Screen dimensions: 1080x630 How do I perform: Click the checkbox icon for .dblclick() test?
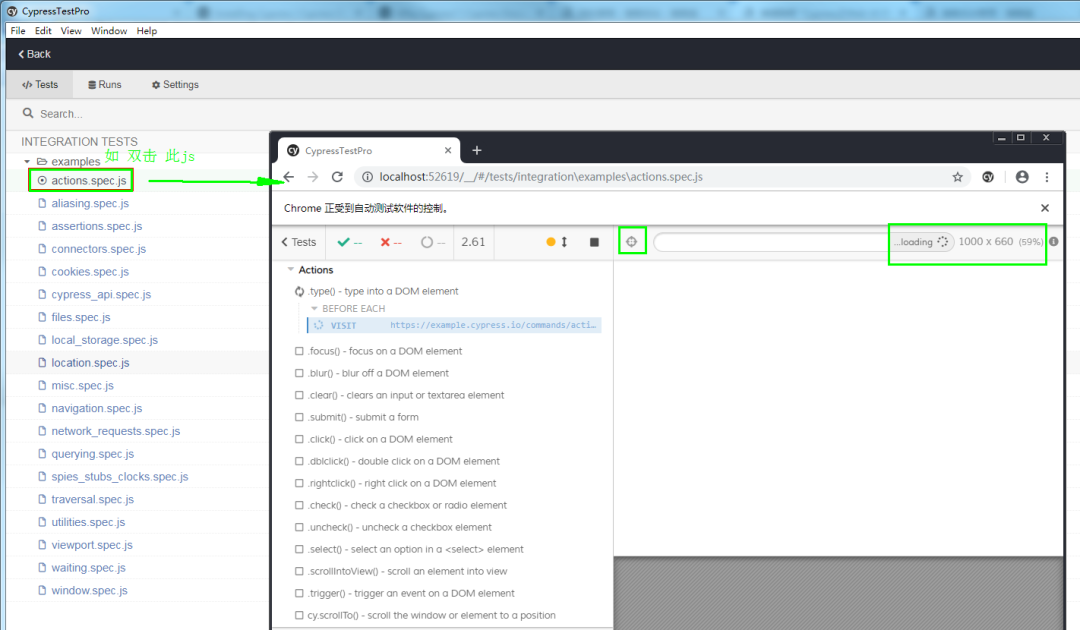coord(299,461)
